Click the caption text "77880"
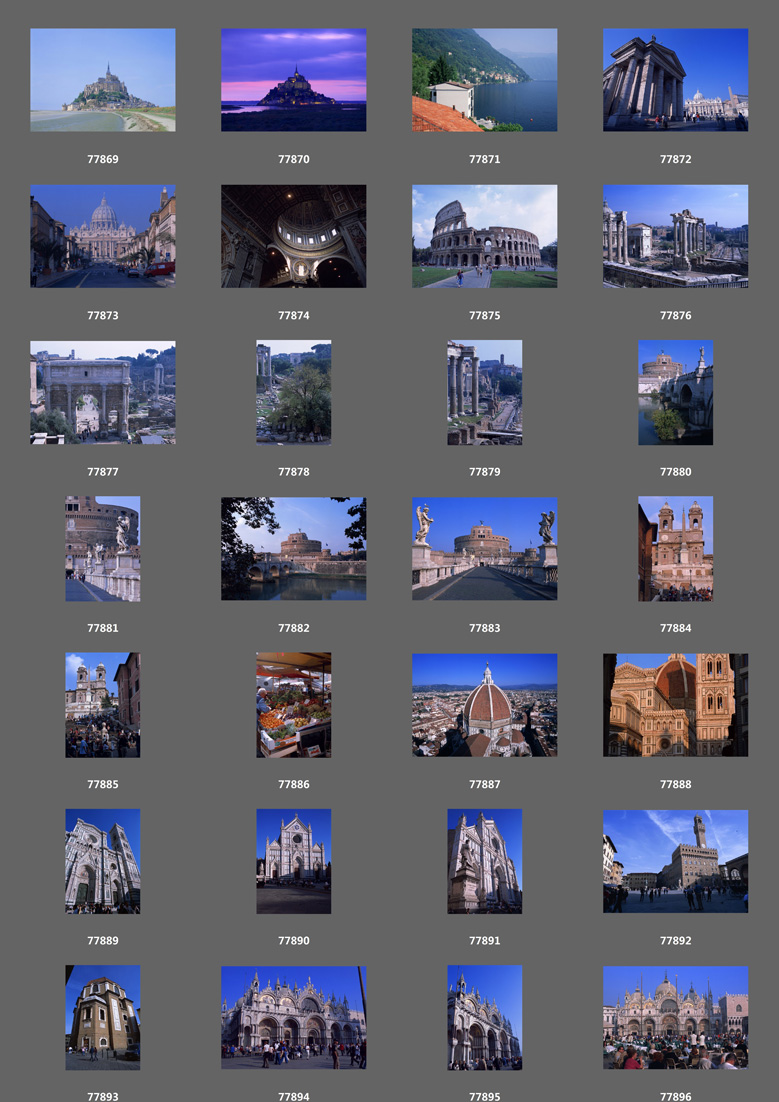Screen dimensions: 779x1102 [x=676, y=472]
